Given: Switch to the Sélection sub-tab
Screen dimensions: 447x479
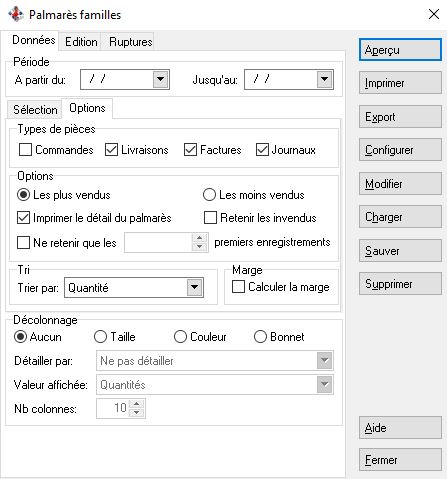Looking at the screenshot, I should (35, 109).
